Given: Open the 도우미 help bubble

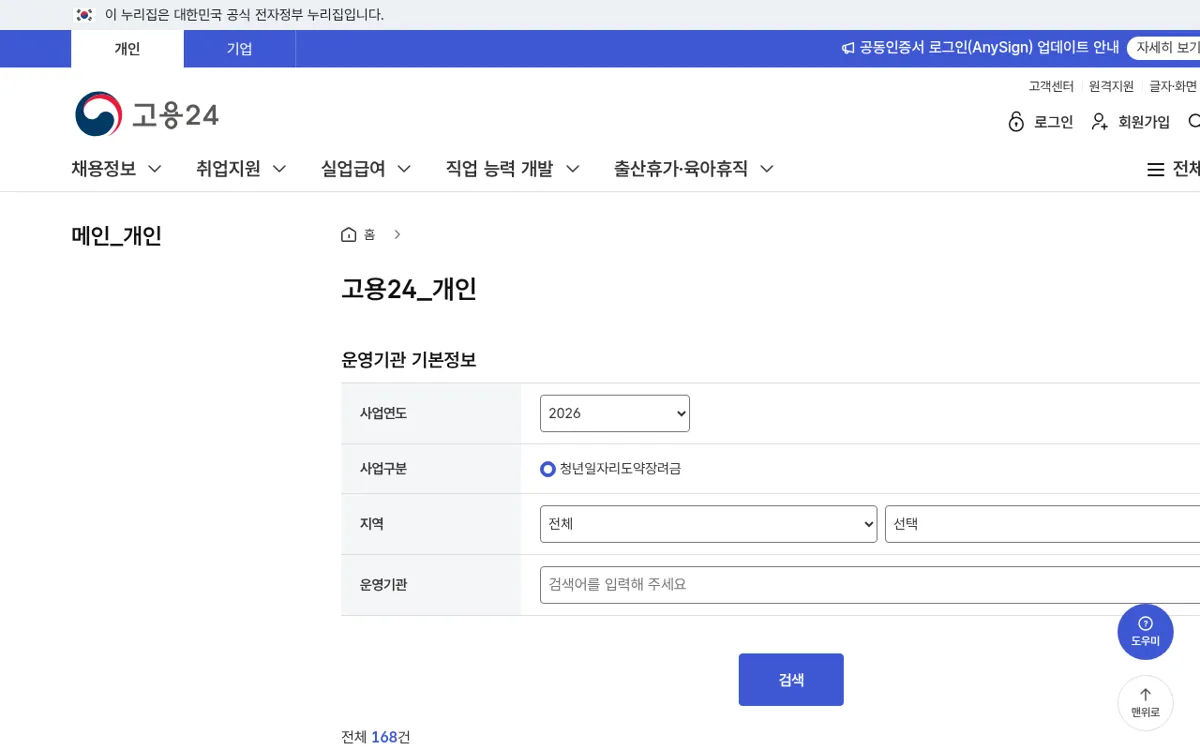Looking at the screenshot, I should pyautogui.click(x=1145, y=632).
